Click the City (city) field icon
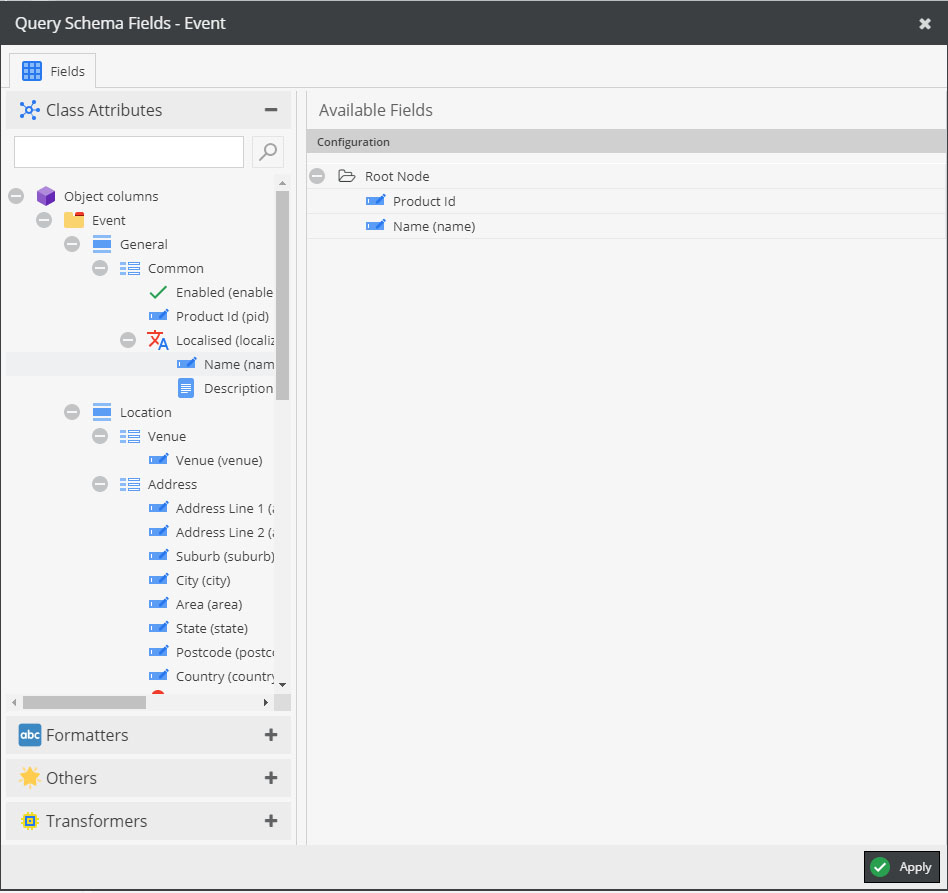Viewport: 948px width, 893px height. [158, 580]
